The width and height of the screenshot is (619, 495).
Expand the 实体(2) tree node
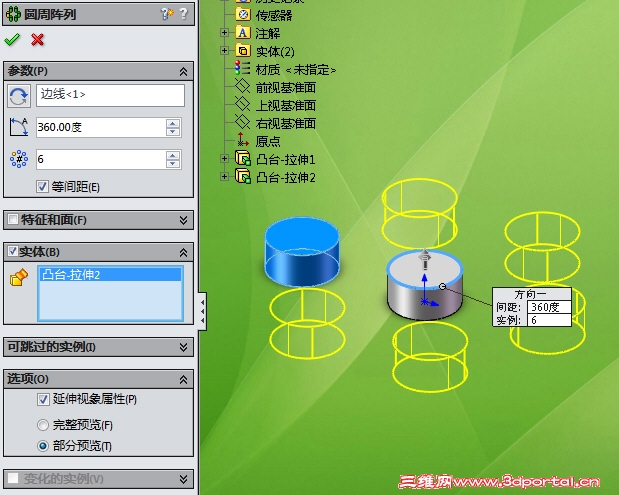224,51
